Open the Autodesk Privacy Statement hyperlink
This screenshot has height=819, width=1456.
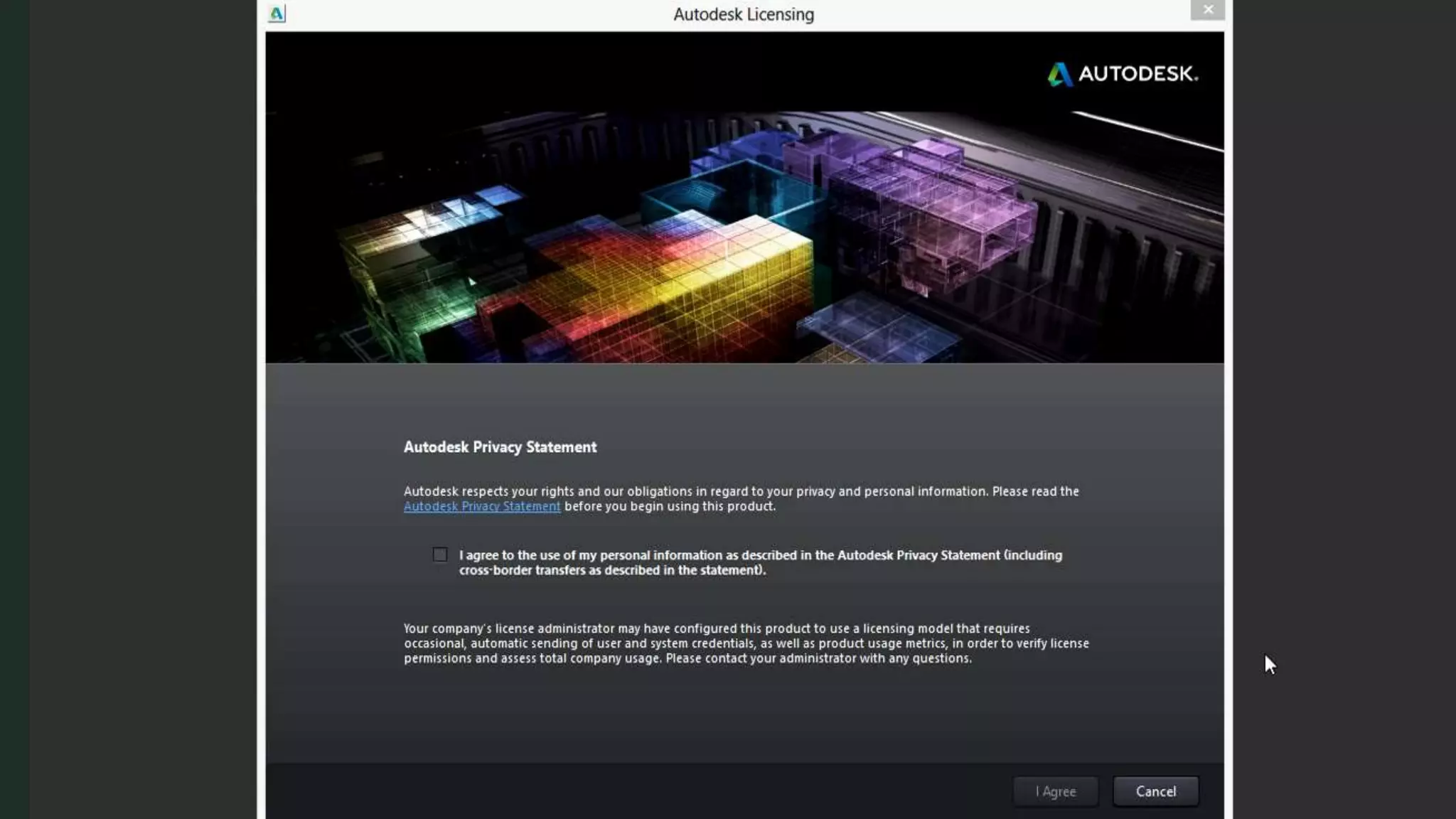pos(482,506)
